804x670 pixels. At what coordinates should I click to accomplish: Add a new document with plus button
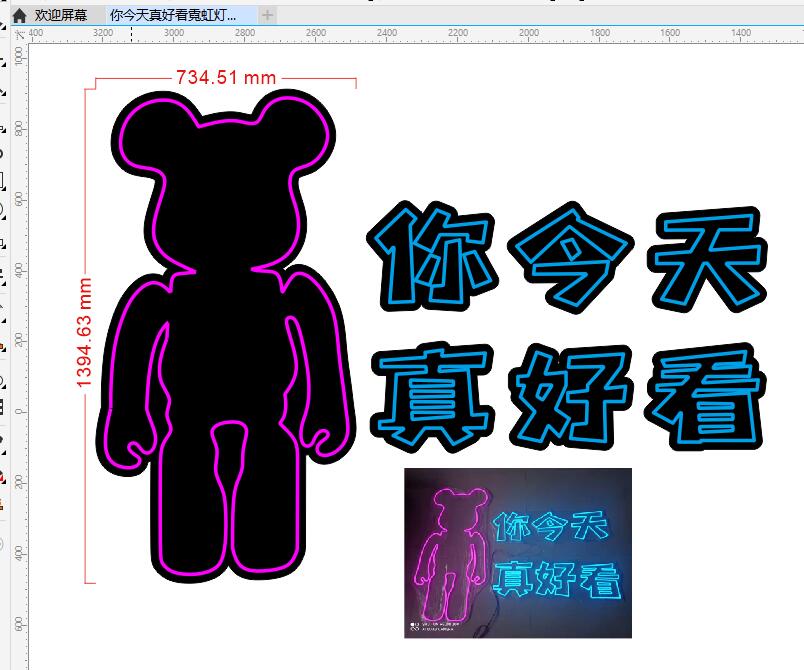pyautogui.click(x=267, y=15)
